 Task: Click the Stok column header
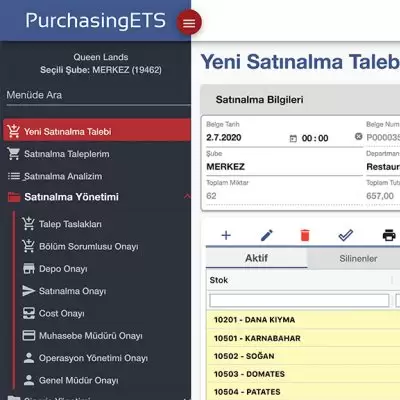click(298, 280)
